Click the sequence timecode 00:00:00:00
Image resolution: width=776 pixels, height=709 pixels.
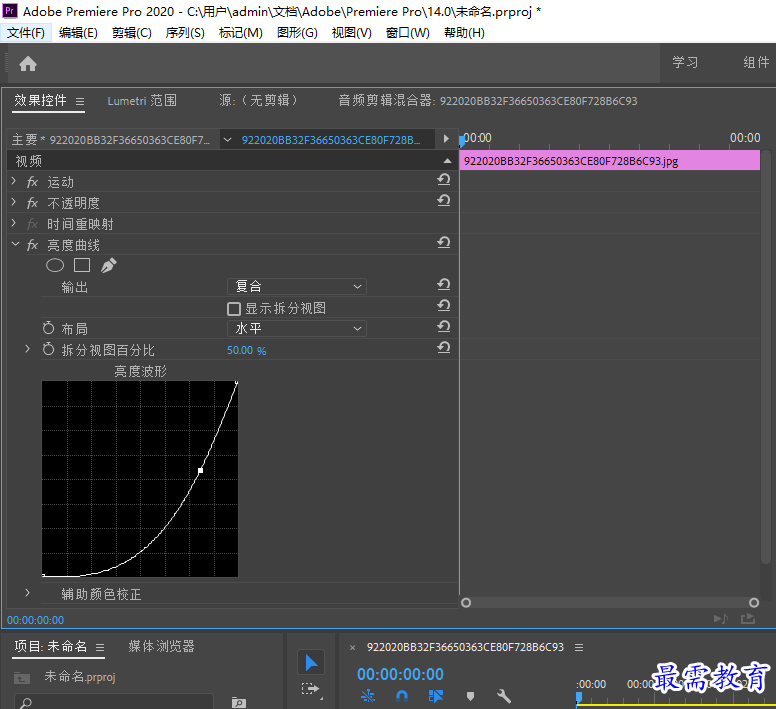pos(400,674)
